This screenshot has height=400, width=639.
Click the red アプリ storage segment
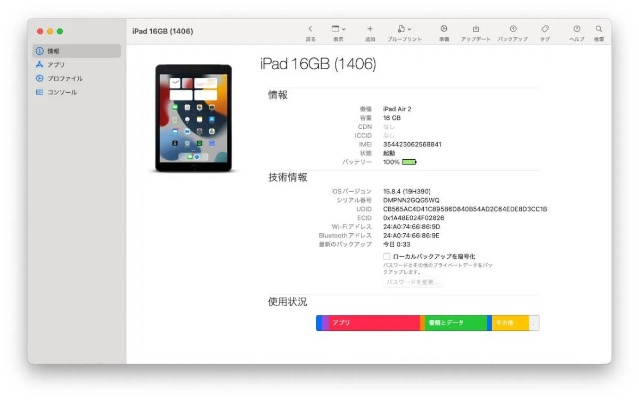pyautogui.click(x=374, y=323)
